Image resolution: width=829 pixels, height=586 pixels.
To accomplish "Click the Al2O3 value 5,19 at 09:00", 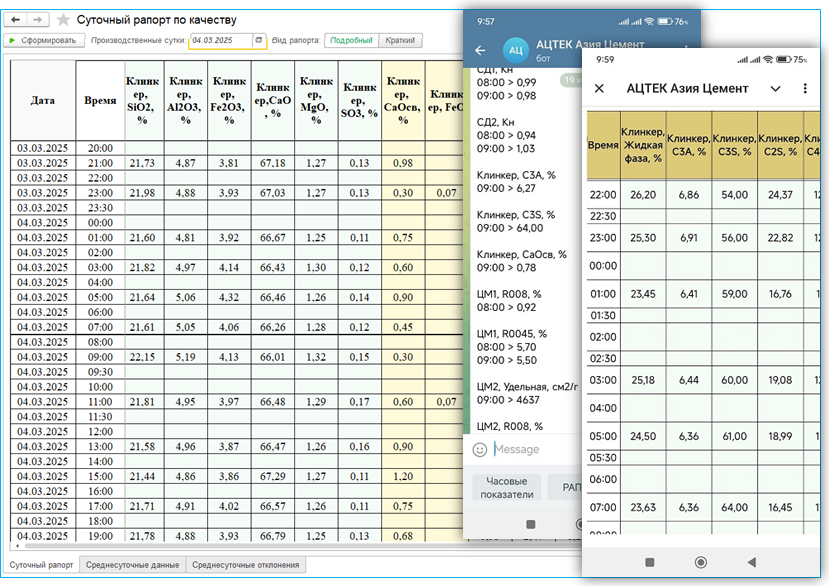I will 186,357.
